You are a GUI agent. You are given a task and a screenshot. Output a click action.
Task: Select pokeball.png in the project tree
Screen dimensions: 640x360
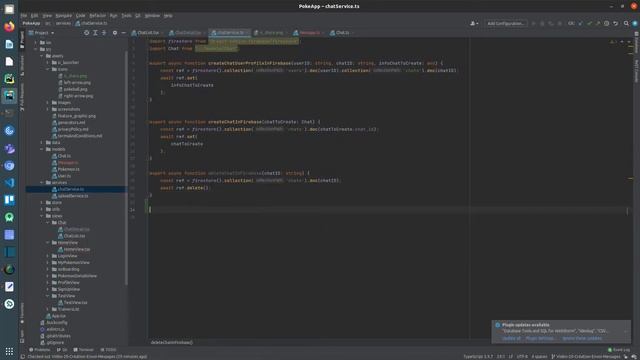tap(75, 89)
